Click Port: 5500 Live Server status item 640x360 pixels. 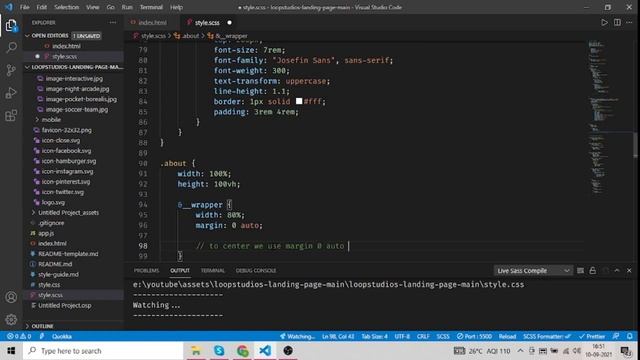coord(474,336)
